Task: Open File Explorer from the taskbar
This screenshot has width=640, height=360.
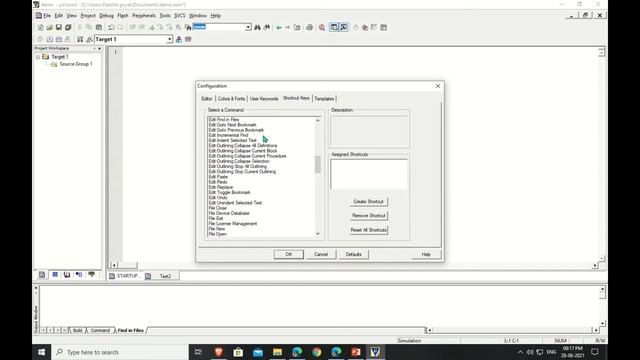Action: tap(278, 352)
